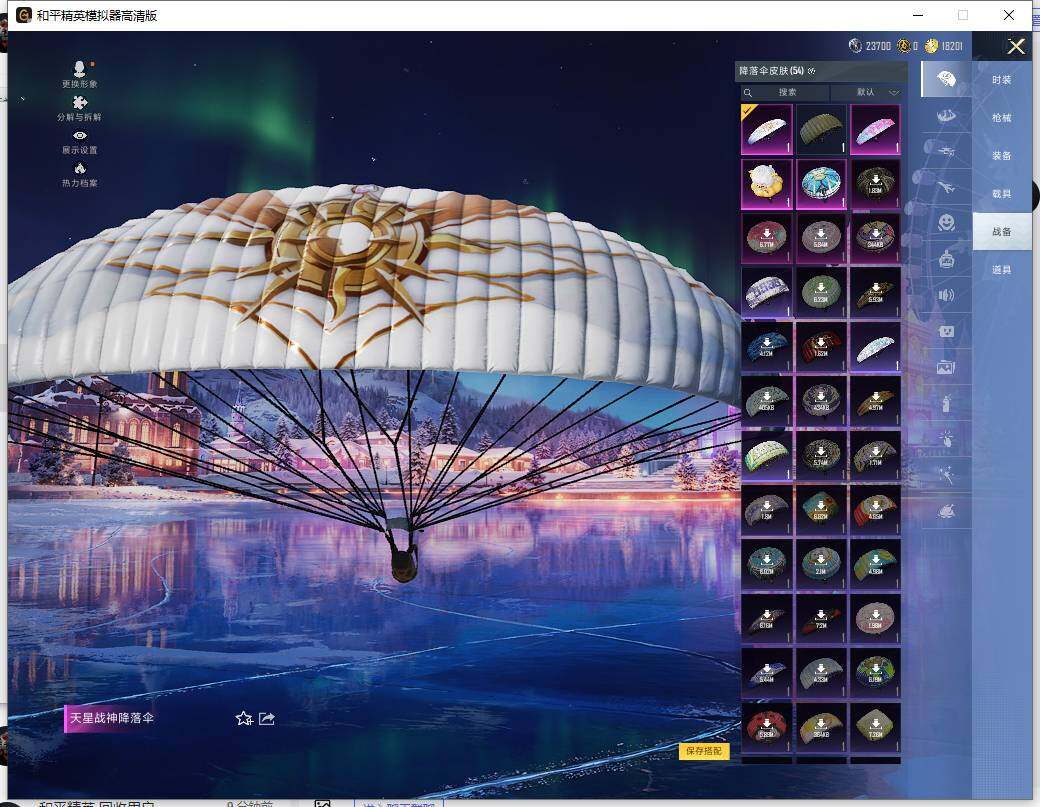The image size is (1040, 807).
Task: Select the smiley emote subcategory icon
Action: (x=946, y=222)
